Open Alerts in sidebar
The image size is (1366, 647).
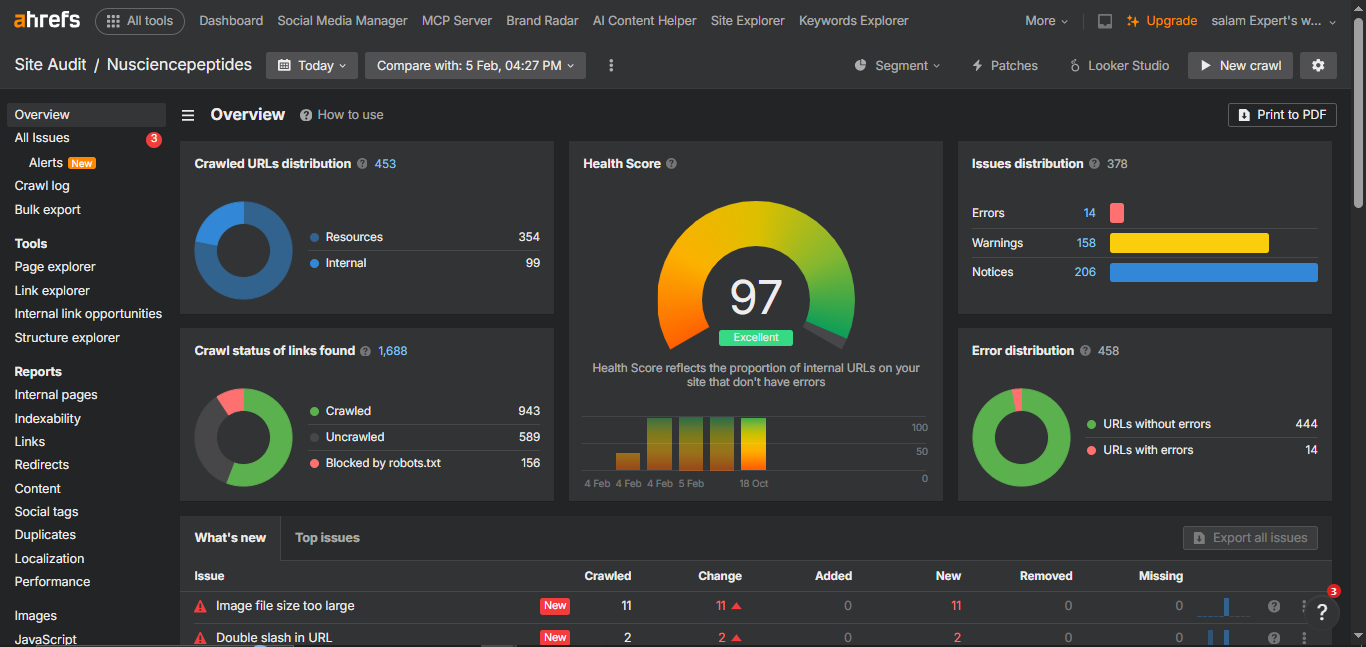pos(46,163)
